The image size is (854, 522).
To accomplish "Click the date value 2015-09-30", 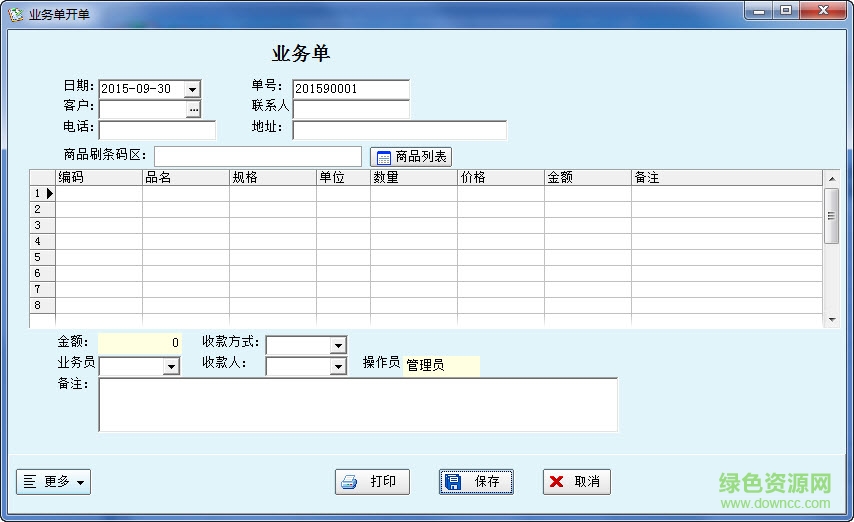I will coord(136,89).
